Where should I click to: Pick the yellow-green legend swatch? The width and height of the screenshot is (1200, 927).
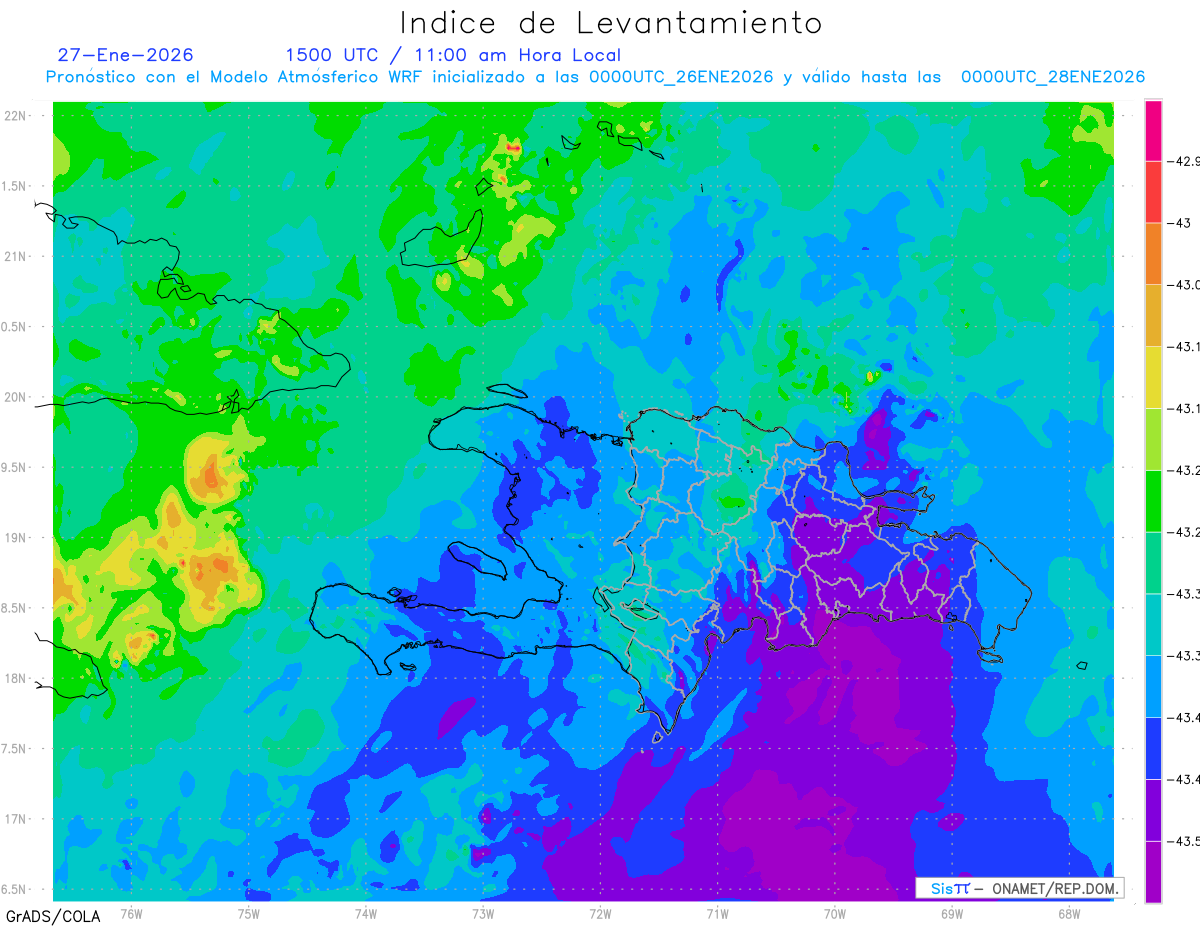[1153, 439]
